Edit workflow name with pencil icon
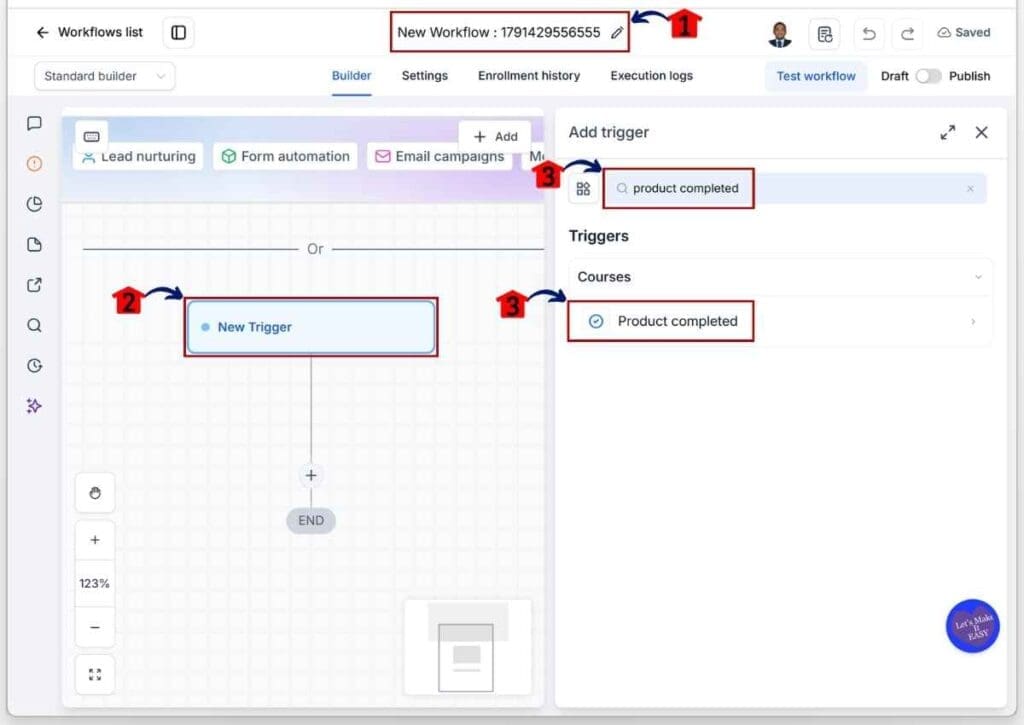Viewport: 1024px width, 725px height. click(617, 33)
